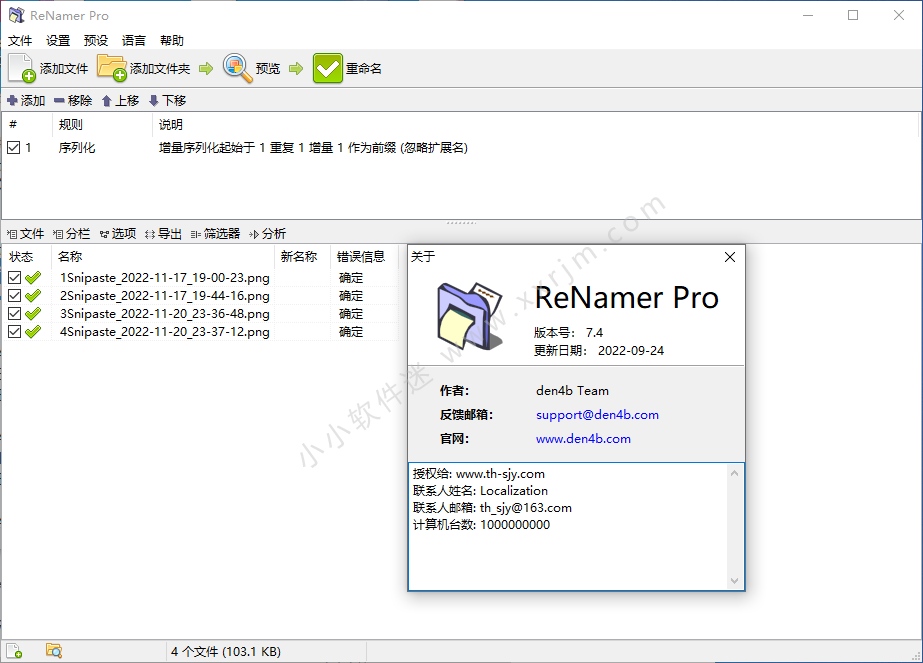This screenshot has width=923, height=663.
Task: Click the minus icon for removing a rule
Action: [59, 101]
